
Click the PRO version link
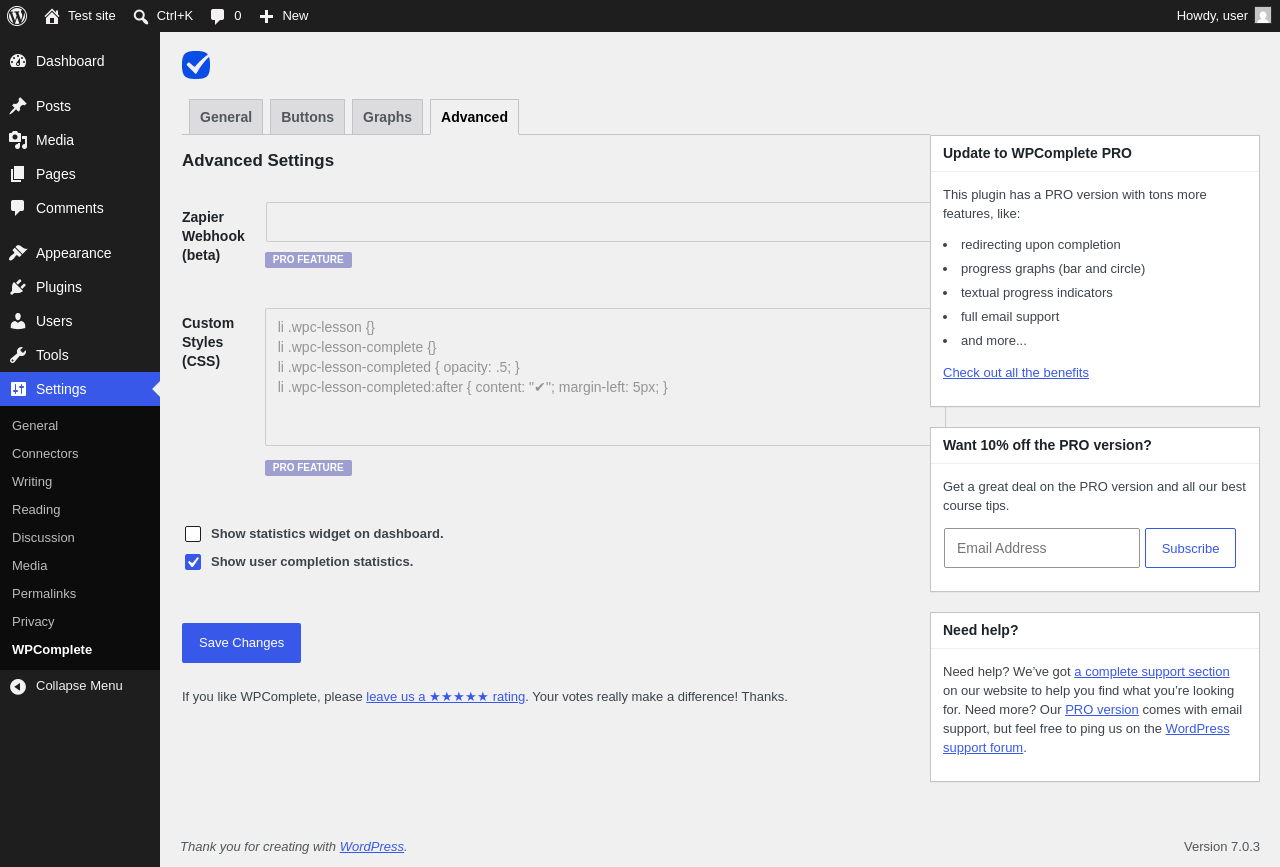click(x=1102, y=710)
